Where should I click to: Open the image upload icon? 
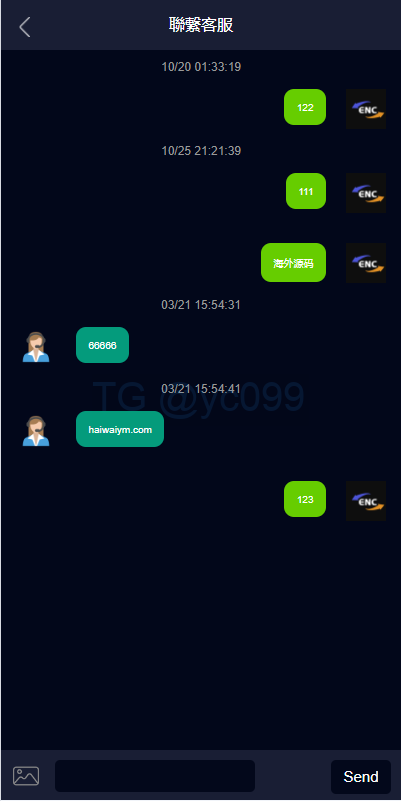point(26,776)
